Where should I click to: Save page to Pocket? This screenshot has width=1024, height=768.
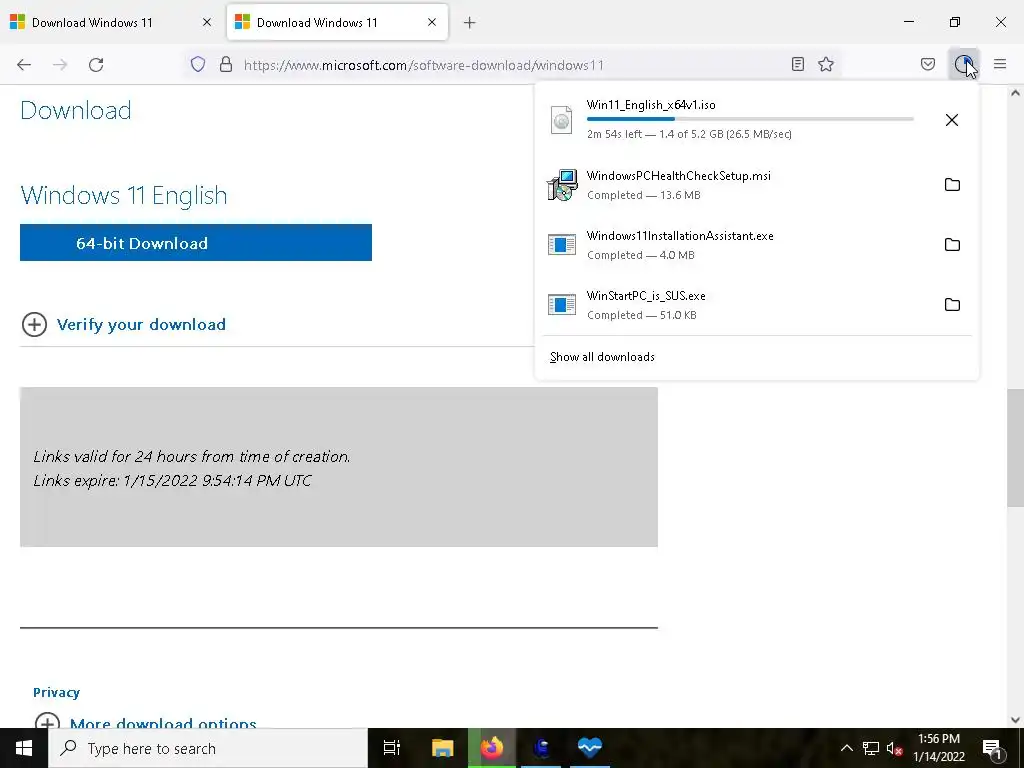point(928,64)
